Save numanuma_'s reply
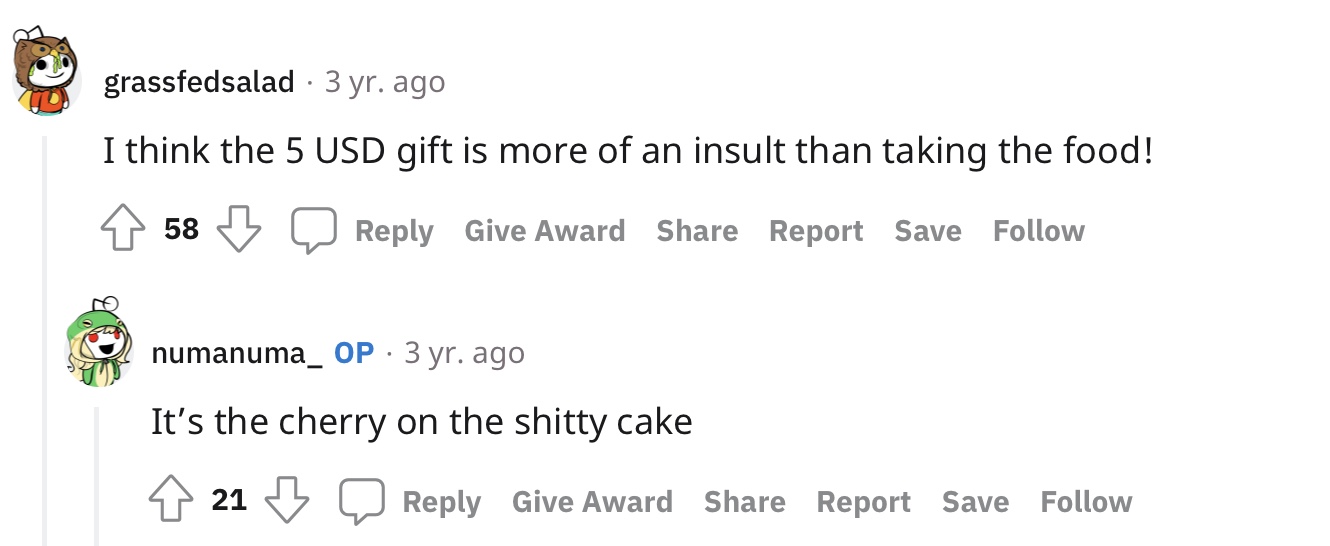This screenshot has width=1330, height=546. (x=976, y=501)
